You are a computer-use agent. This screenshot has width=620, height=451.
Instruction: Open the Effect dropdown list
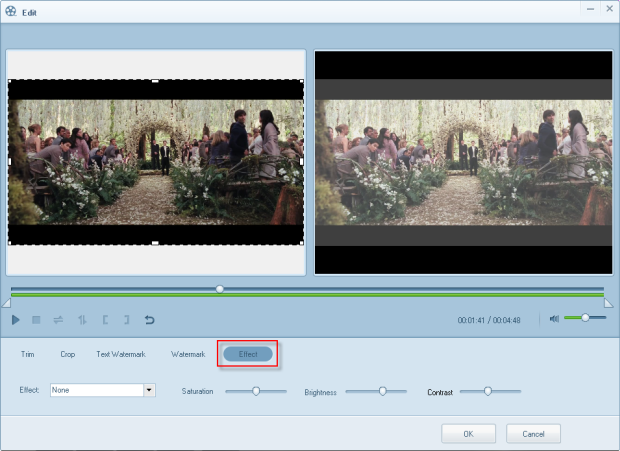click(x=149, y=390)
